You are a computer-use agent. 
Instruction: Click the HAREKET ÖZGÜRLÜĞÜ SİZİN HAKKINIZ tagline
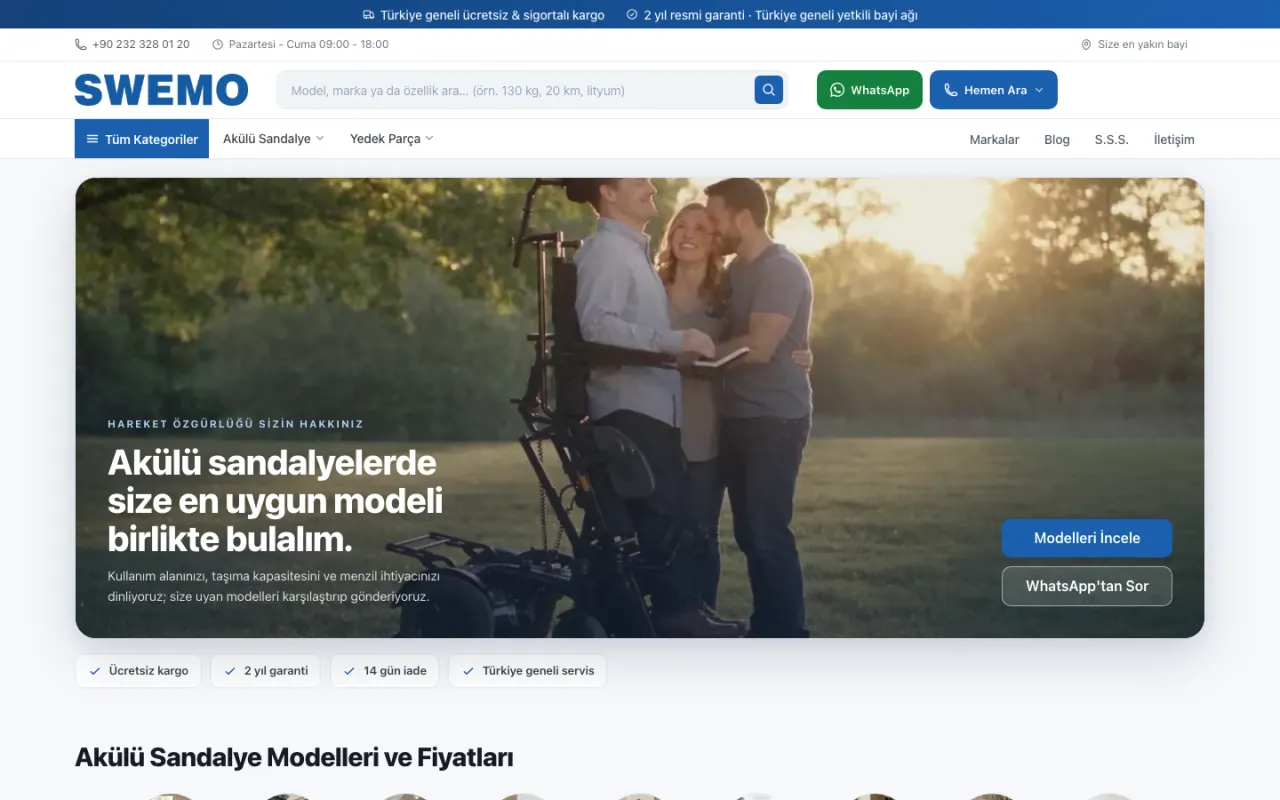click(x=236, y=424)
